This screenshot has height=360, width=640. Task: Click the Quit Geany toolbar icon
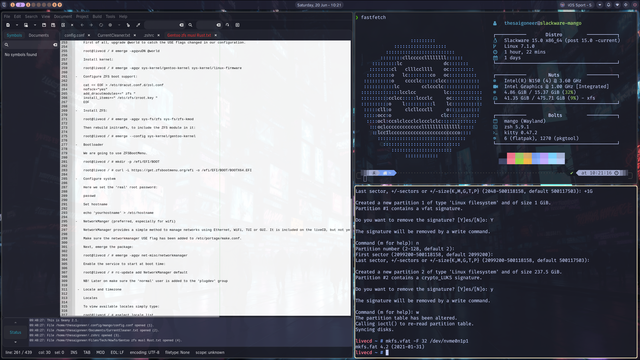tap(237, 25)
